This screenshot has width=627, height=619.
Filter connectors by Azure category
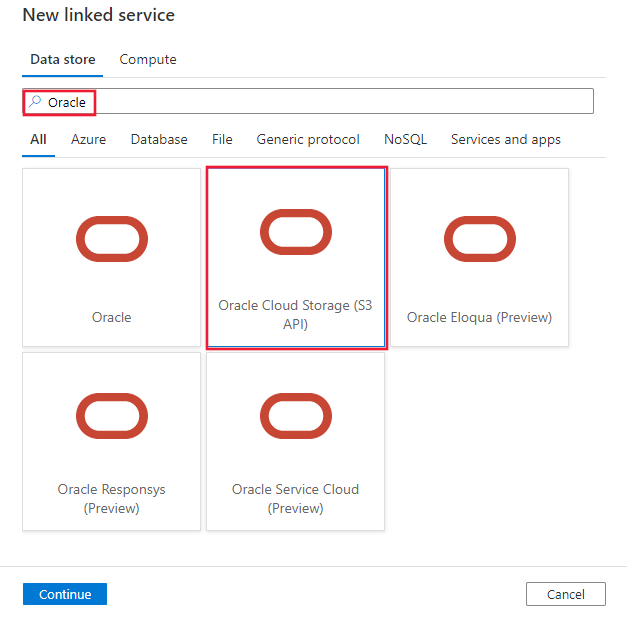click(x=88, y=140)
